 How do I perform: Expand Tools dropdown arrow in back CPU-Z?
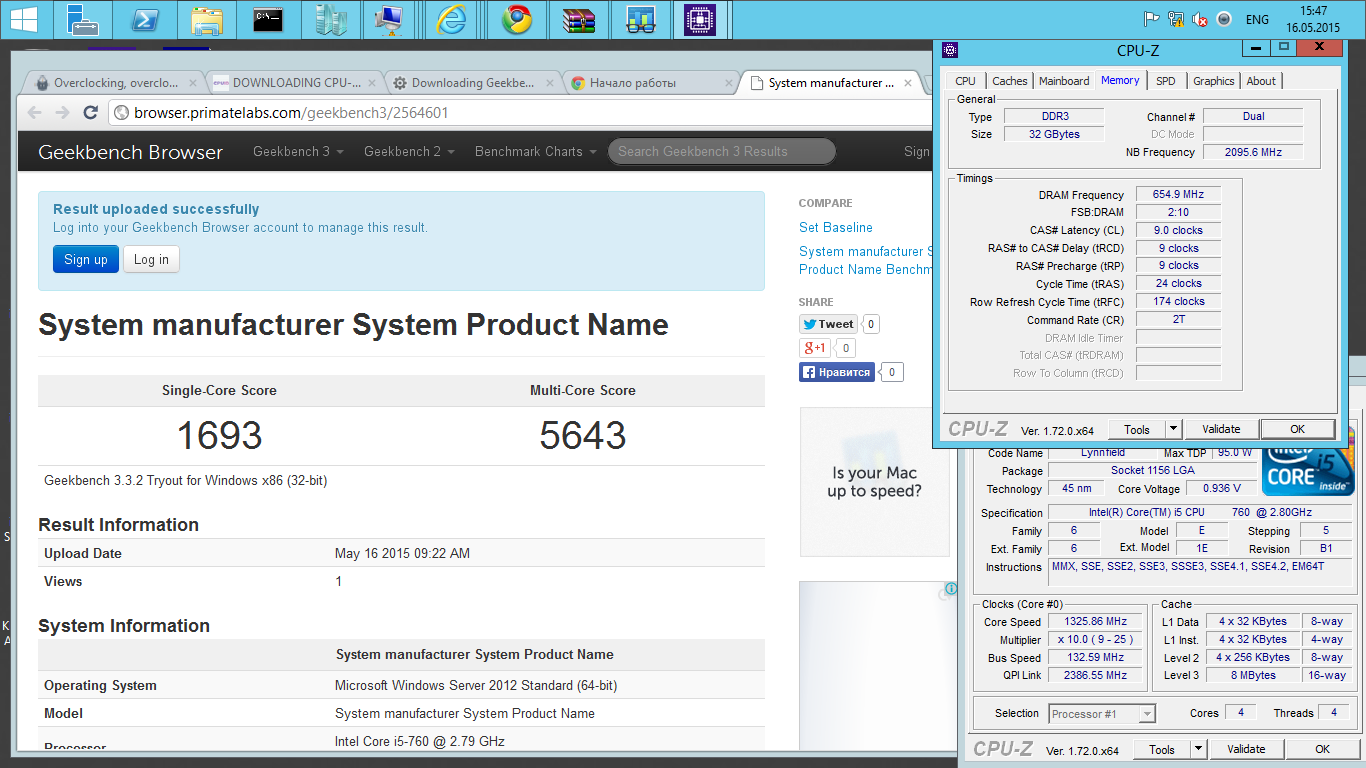[1198, 749]
